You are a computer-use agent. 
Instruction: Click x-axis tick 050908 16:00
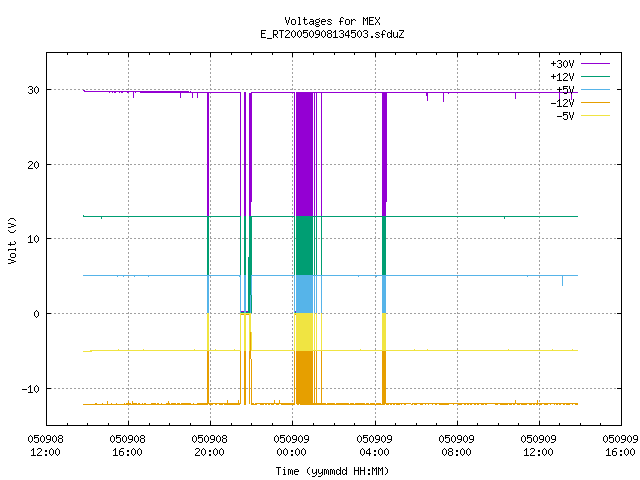click(x=127, y=446)
